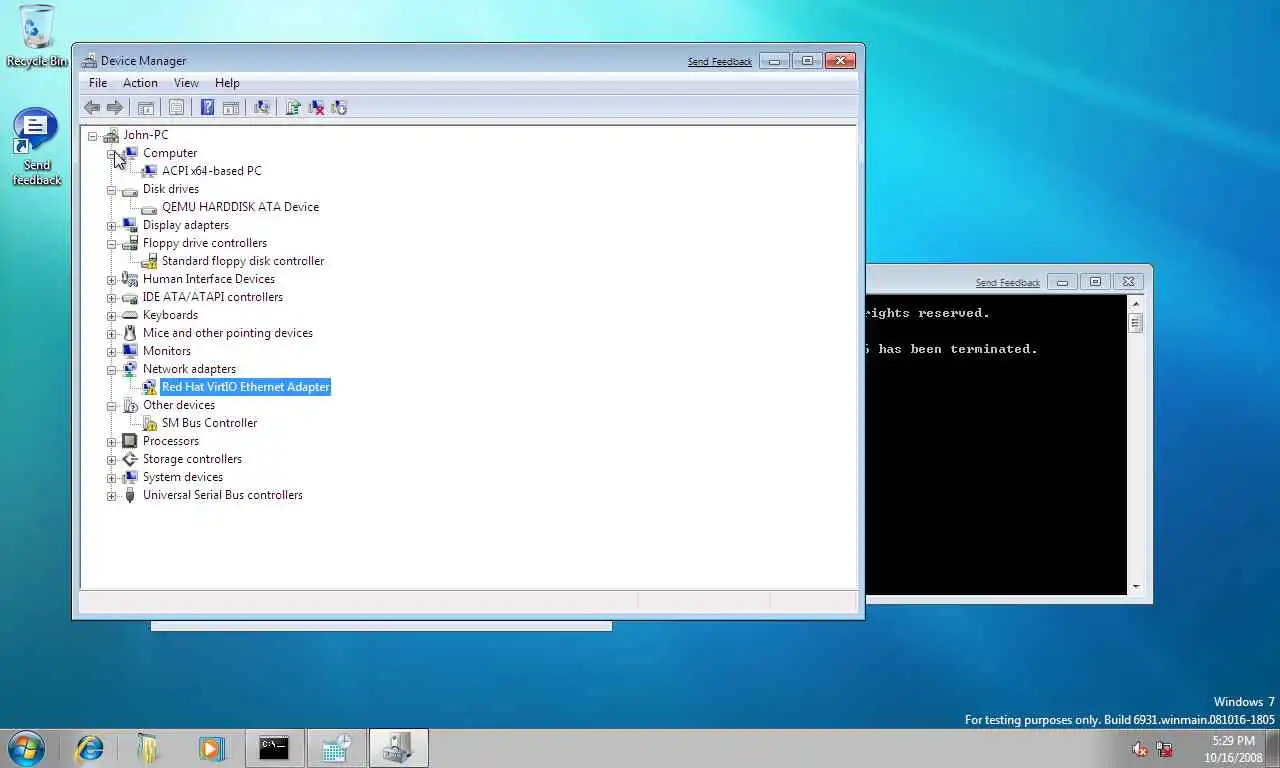Click the Display adapters monitor icon
The width and height of the screenshot is (1280, 768).
(x=130, y=225)
